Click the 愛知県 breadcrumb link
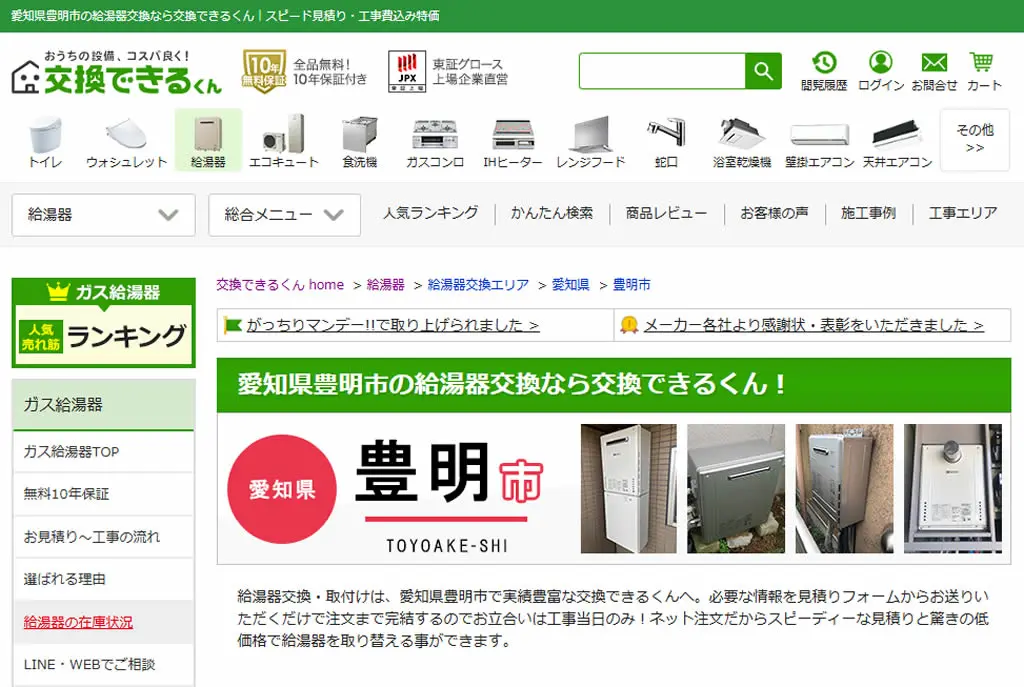Viewport: 1024px width, 687px height. pyautogui.click(x=570, y=285)
